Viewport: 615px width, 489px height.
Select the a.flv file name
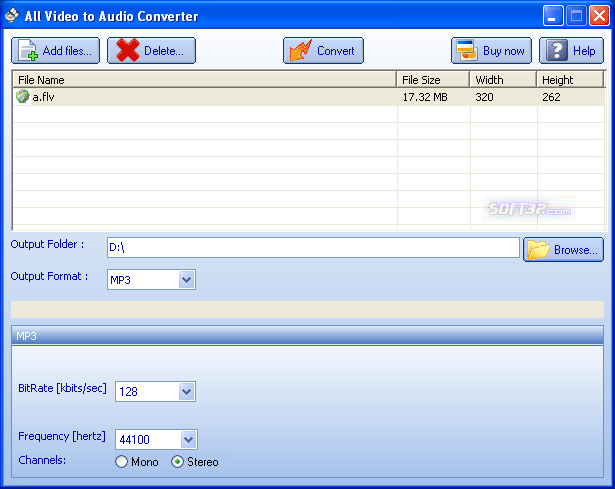click(x=44, y=97)
